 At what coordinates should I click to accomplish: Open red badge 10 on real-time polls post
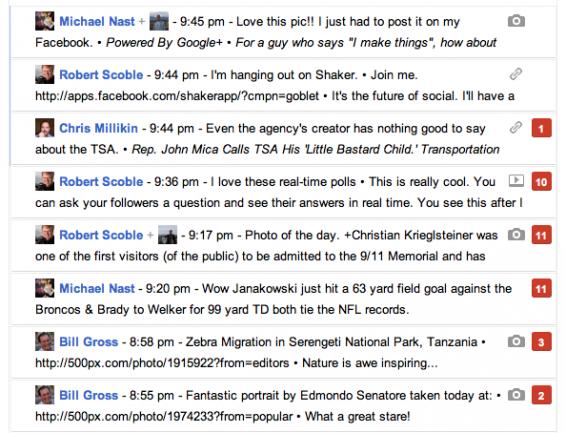(541, 181)
